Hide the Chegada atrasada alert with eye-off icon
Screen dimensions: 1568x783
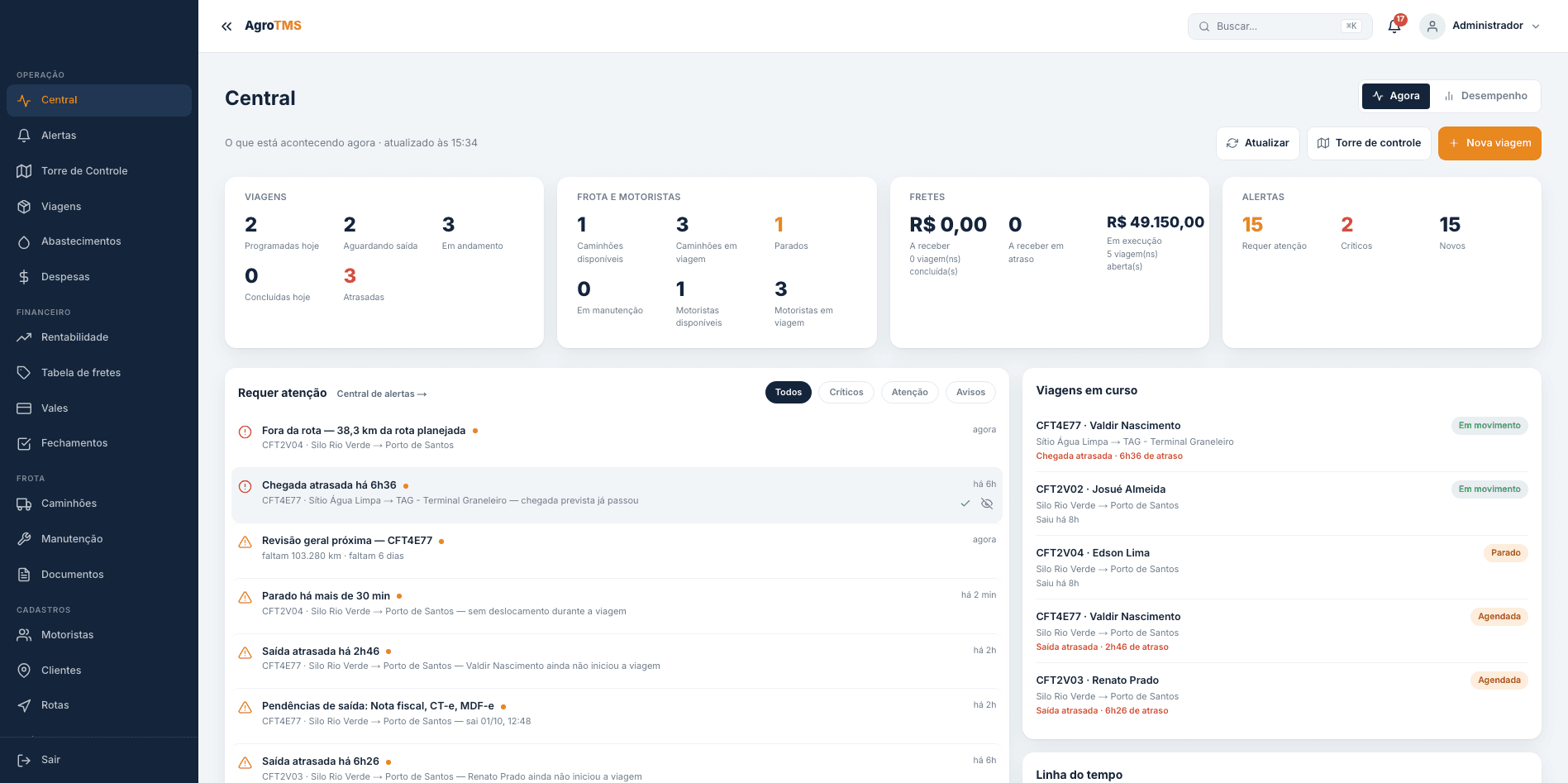coord(987,504)
